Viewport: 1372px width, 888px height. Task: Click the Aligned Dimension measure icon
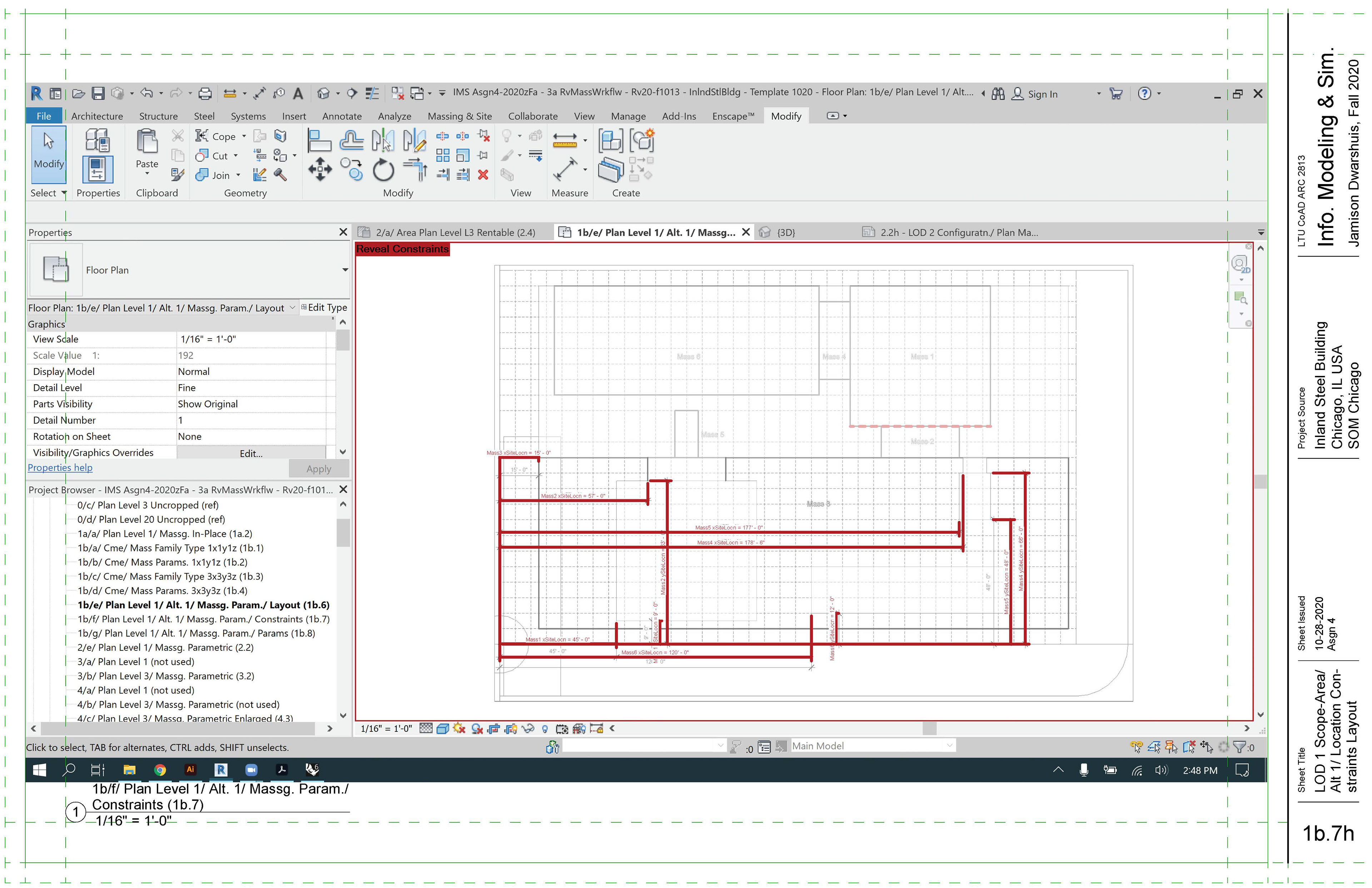click(x=565, y=170)
